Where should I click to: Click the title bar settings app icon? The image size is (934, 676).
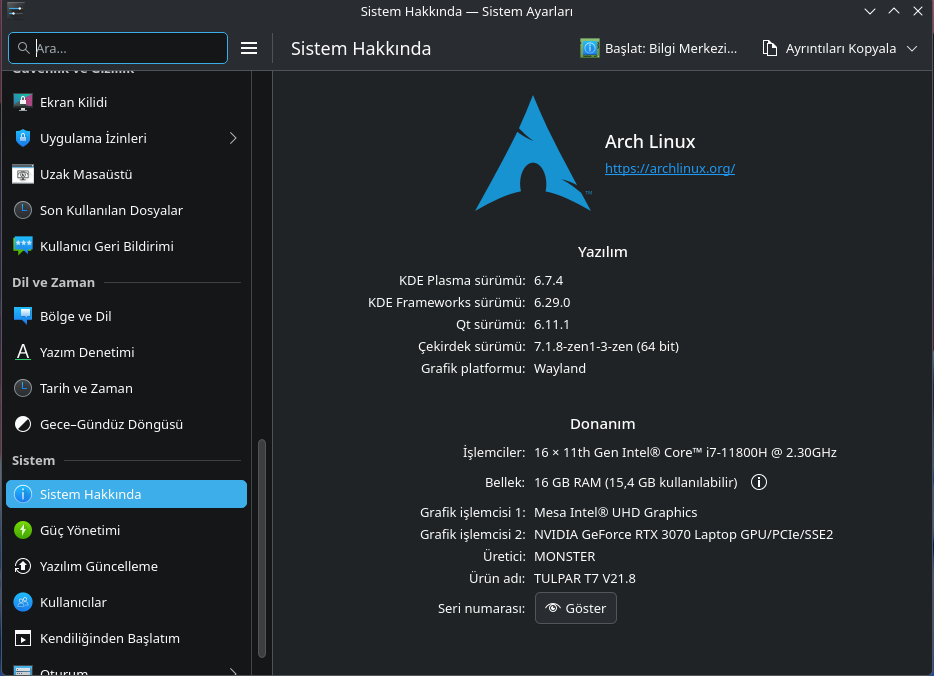(x=15, y=11)
